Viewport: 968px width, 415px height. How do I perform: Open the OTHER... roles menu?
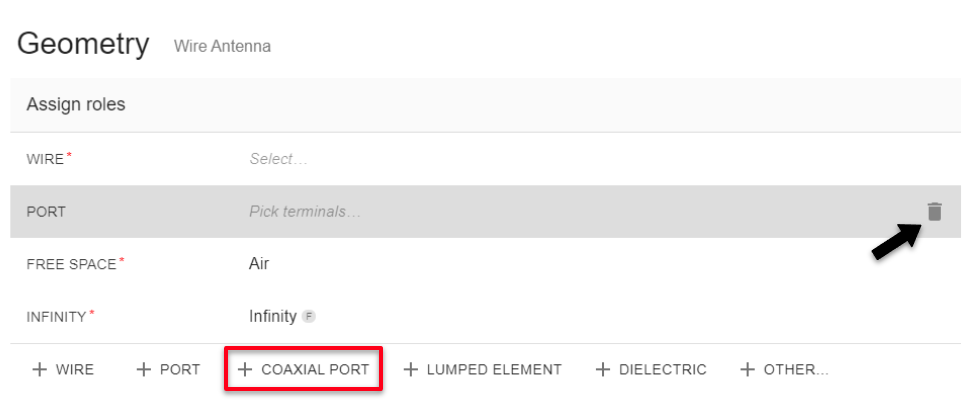click(x=784, y=369)
